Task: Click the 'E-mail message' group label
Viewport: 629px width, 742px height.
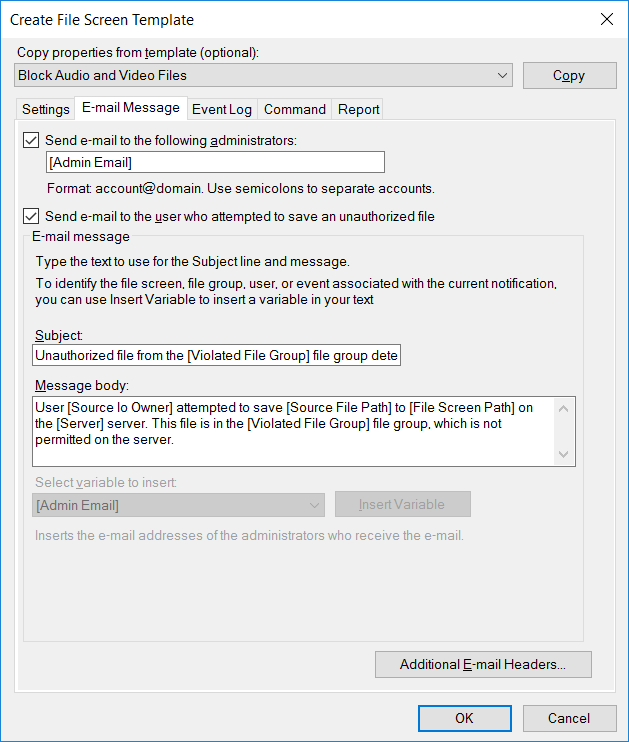Action: click(80, 237)
